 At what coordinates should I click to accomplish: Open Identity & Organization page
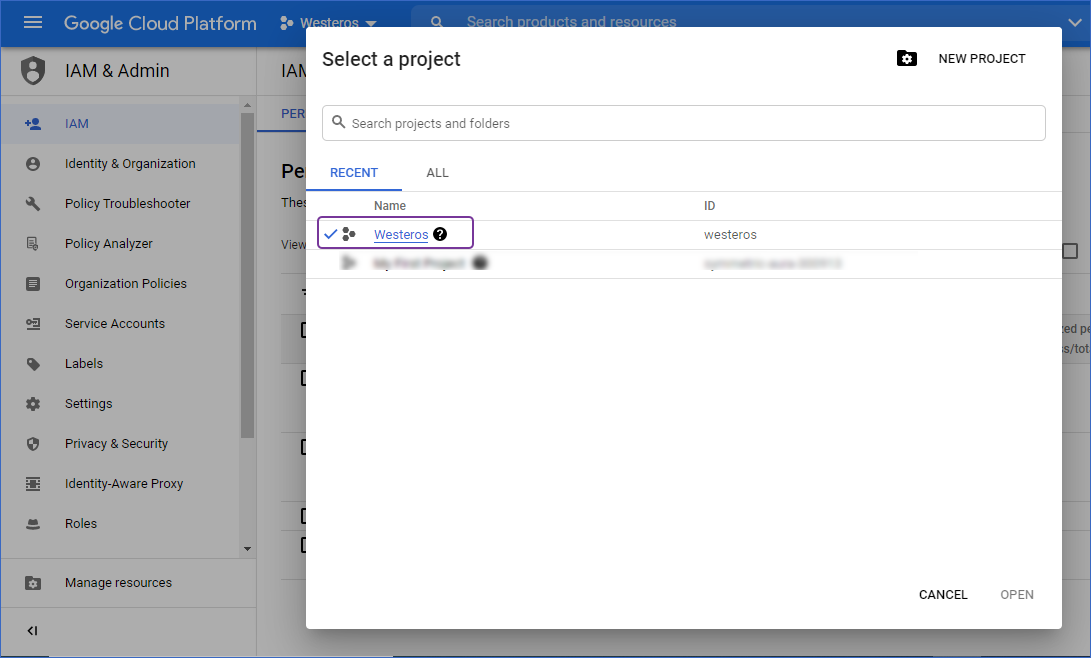tap(130, 163)
